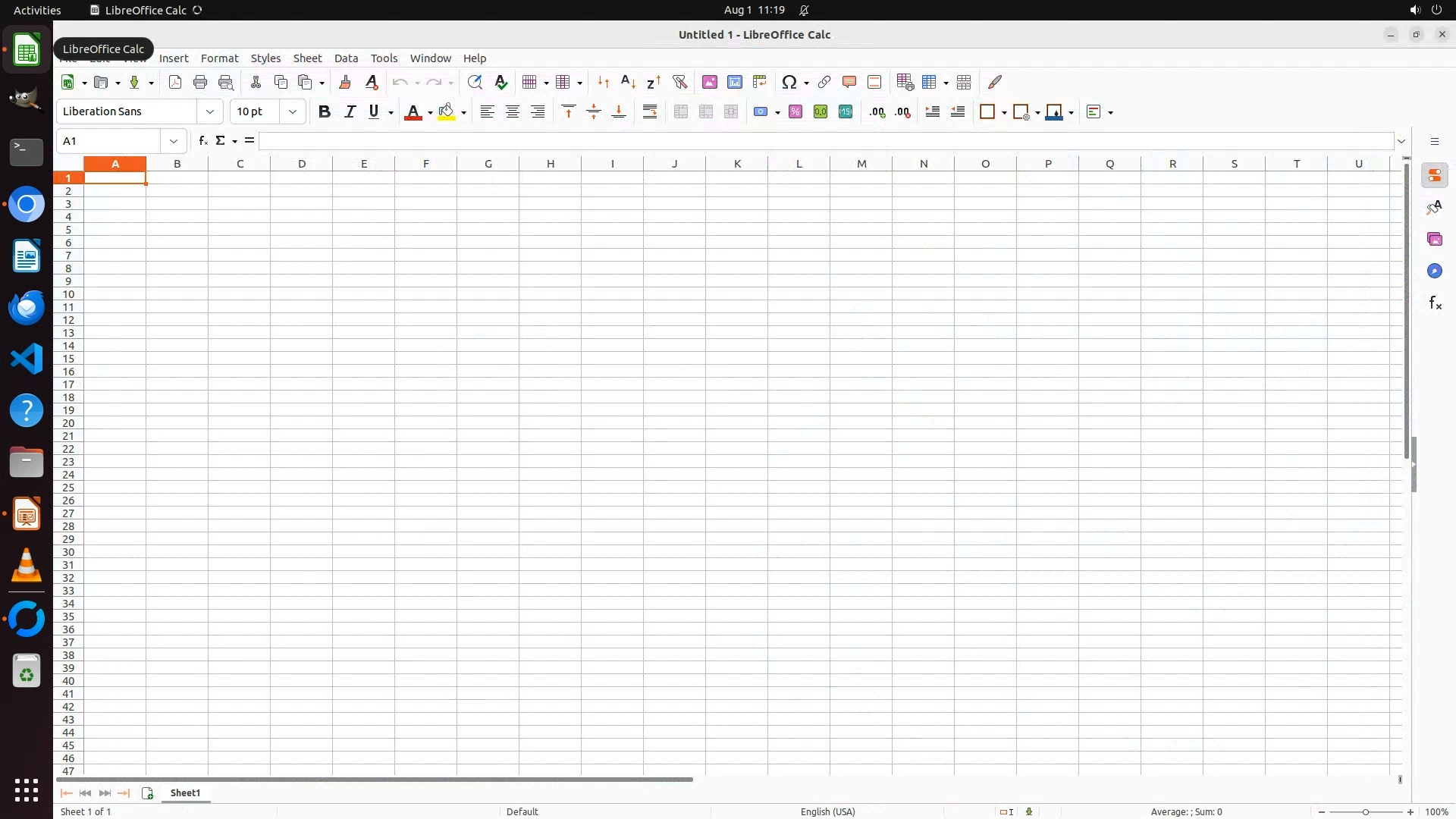Click the Insert Chart icon
The height and width of the screenshot is (819, 1456).
(734, 82)
